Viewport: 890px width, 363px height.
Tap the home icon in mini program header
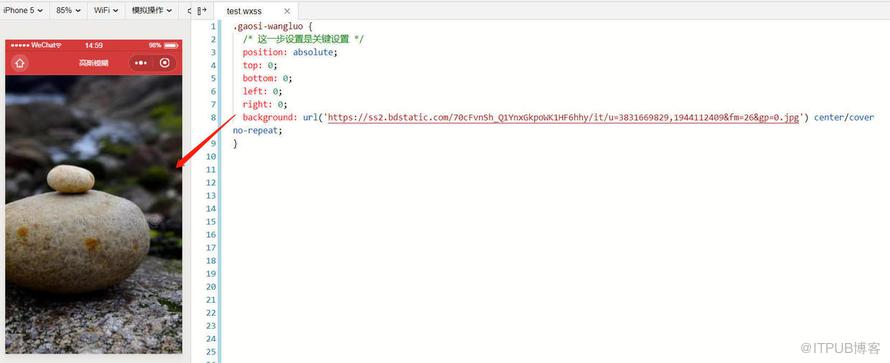[x=20, y=63]
